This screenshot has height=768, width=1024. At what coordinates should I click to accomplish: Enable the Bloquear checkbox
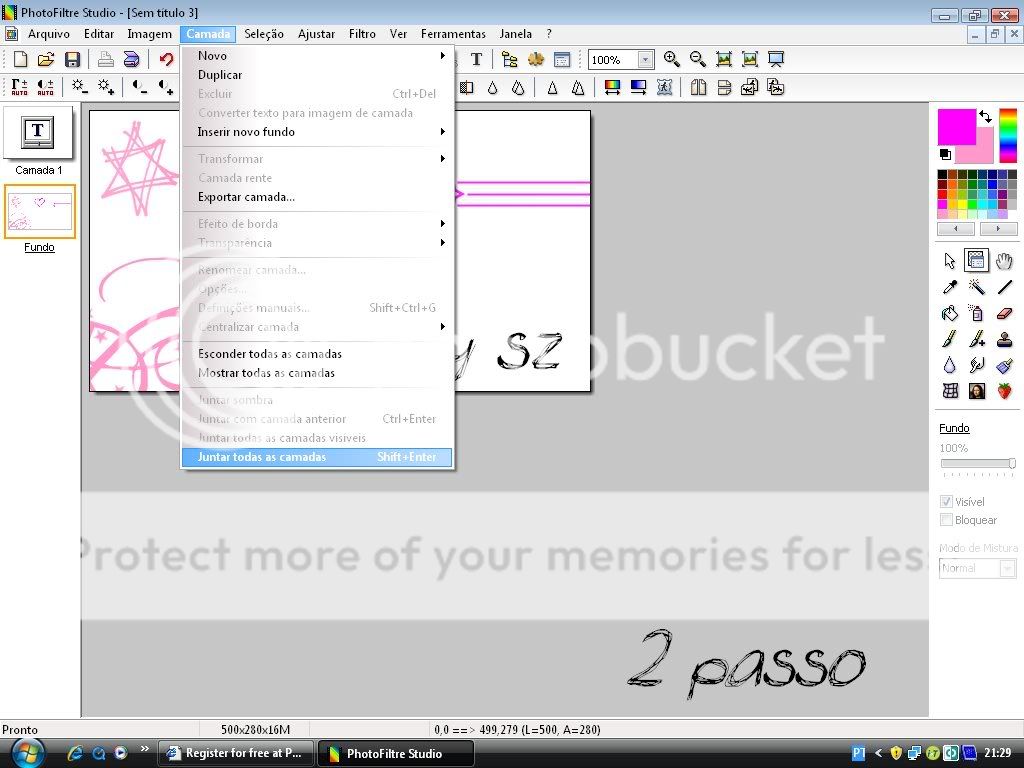pos(946,520)
